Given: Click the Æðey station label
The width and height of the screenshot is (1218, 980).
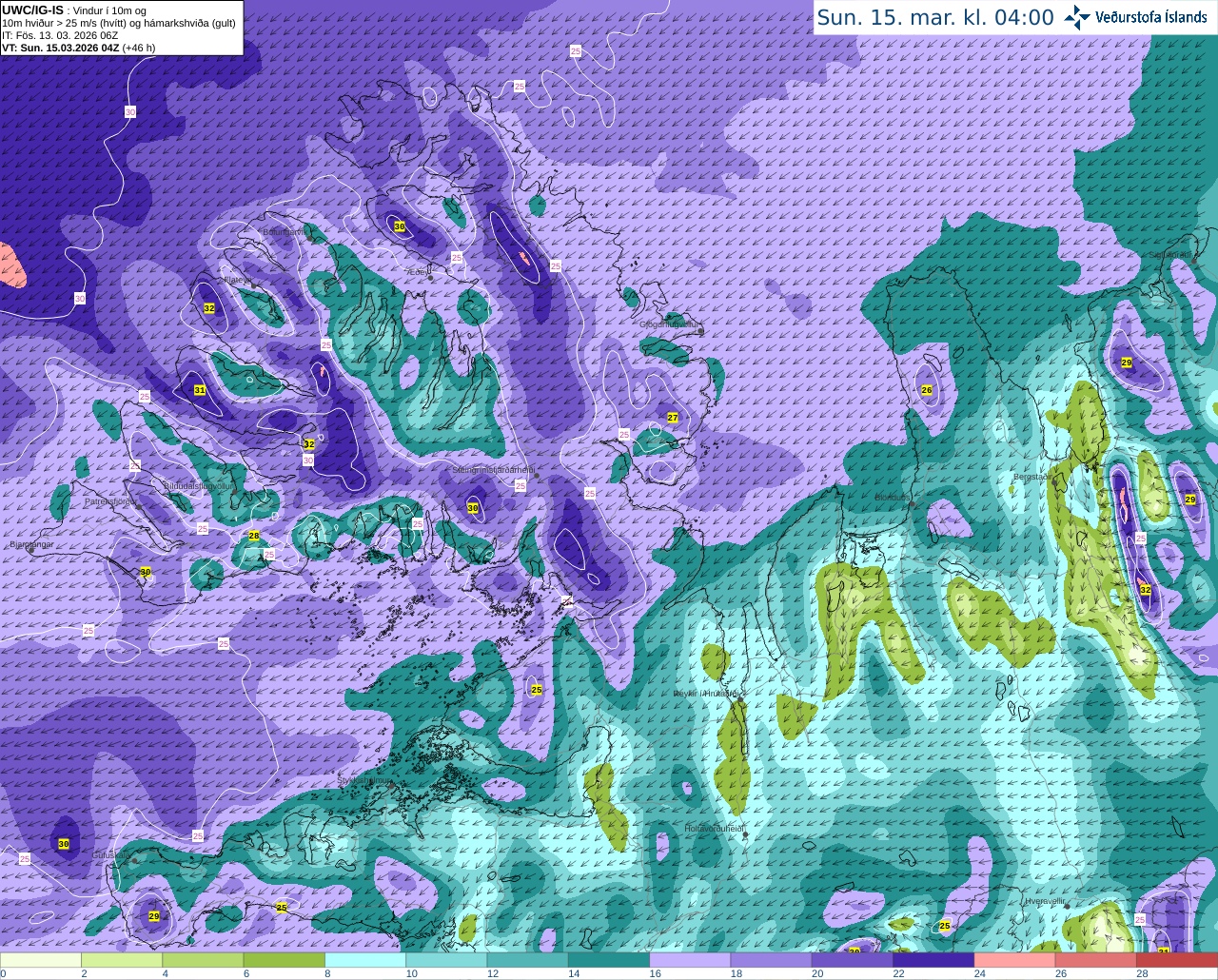Looking at the screenshot, I should point(417,272).
